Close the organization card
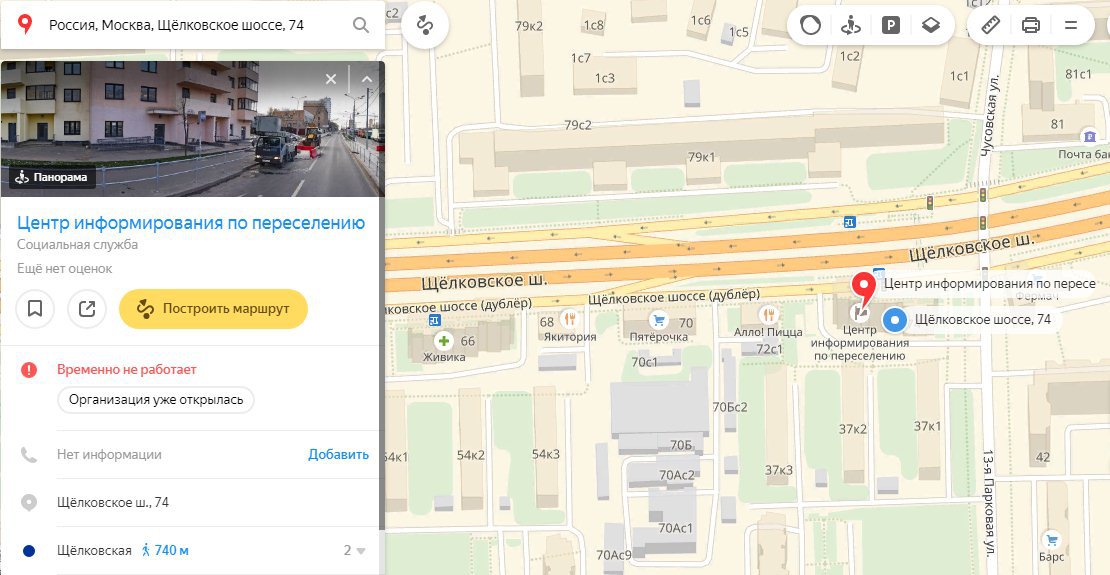1110x575 pixels. pyautogui.click(x=331, y=79)
